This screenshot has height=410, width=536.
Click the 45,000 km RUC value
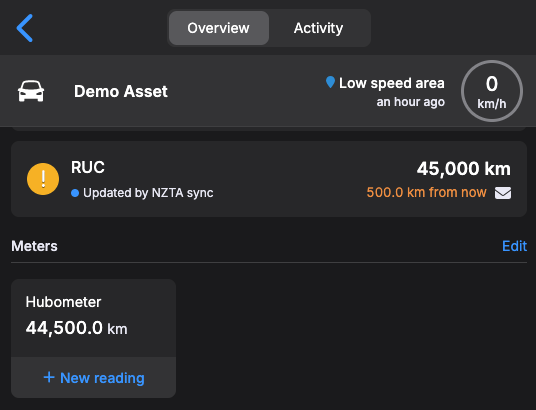(464, 169)
